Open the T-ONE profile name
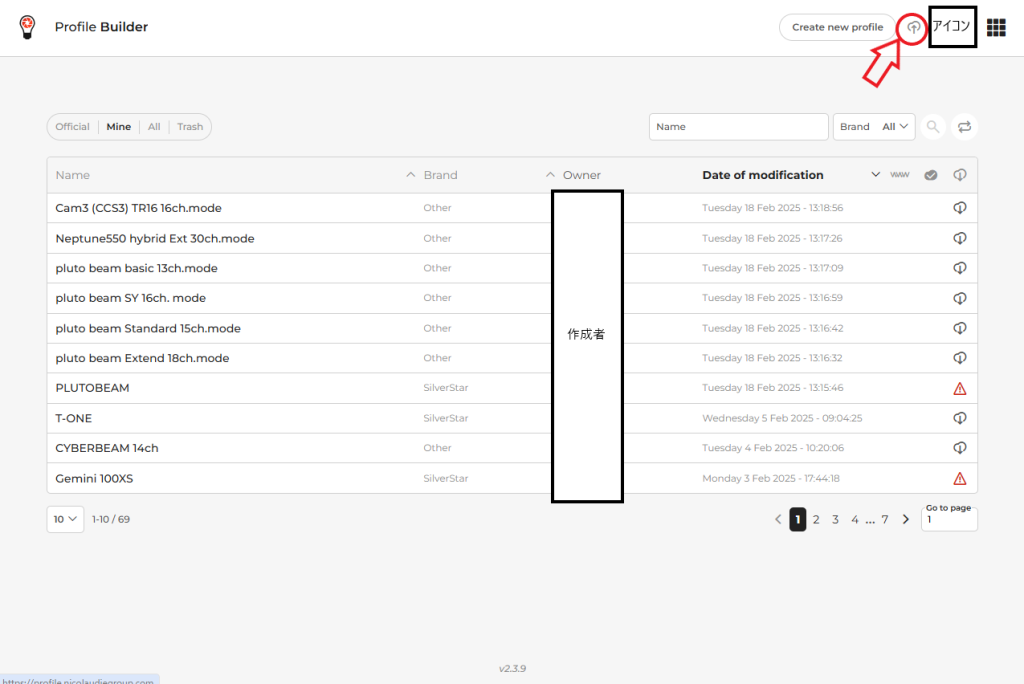This screenshot has height=684, width=1024. pyautogui.click(x=74, y=418)
